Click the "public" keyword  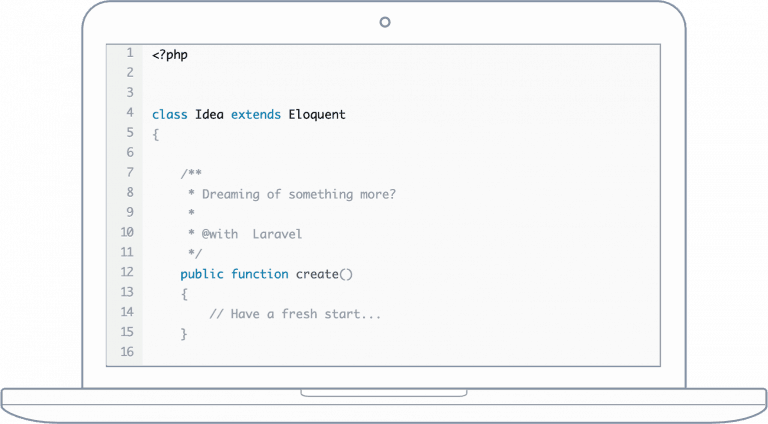tap(202, 274)
